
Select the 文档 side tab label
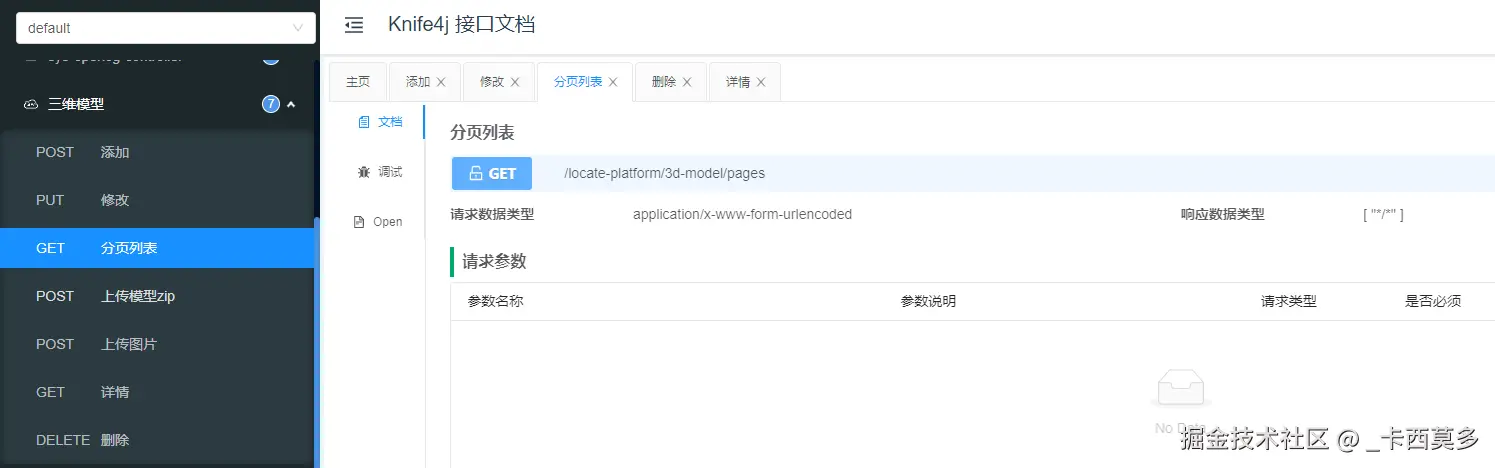[390, 122]
